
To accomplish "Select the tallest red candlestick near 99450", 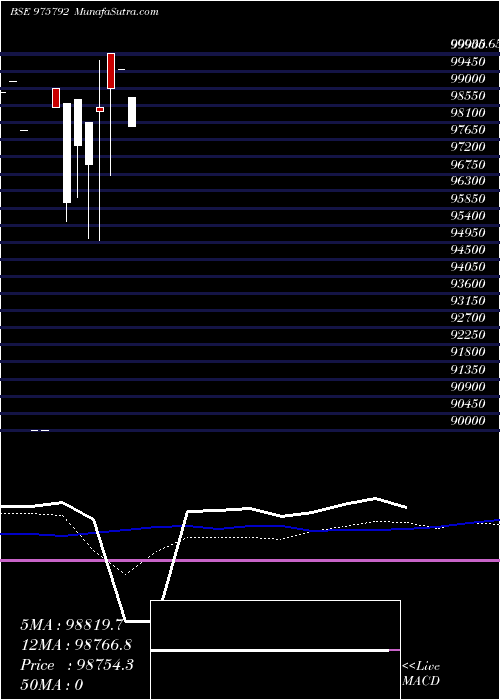I will [x=111, y=71].
